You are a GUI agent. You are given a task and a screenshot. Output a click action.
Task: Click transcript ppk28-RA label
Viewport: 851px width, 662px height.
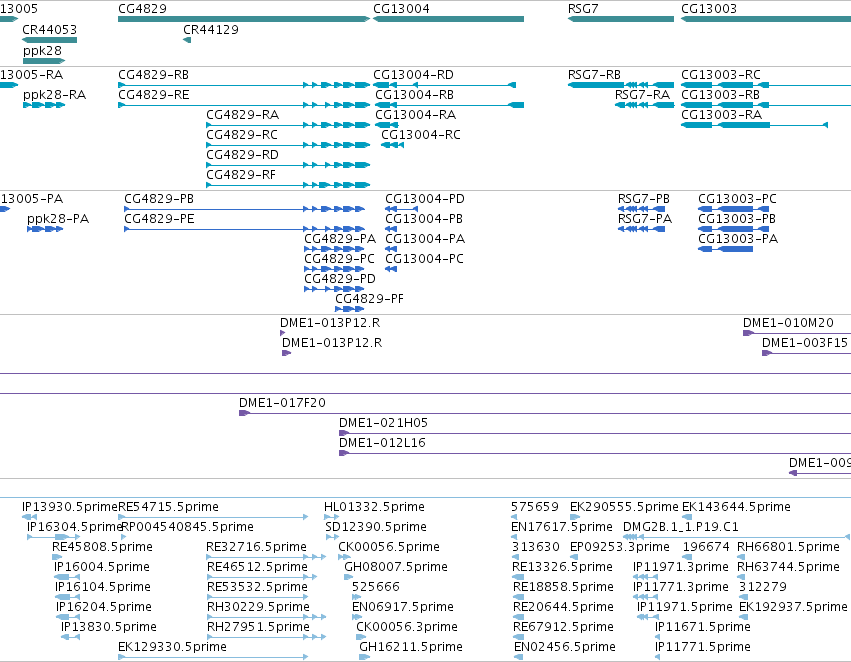(x=54, y=94)
